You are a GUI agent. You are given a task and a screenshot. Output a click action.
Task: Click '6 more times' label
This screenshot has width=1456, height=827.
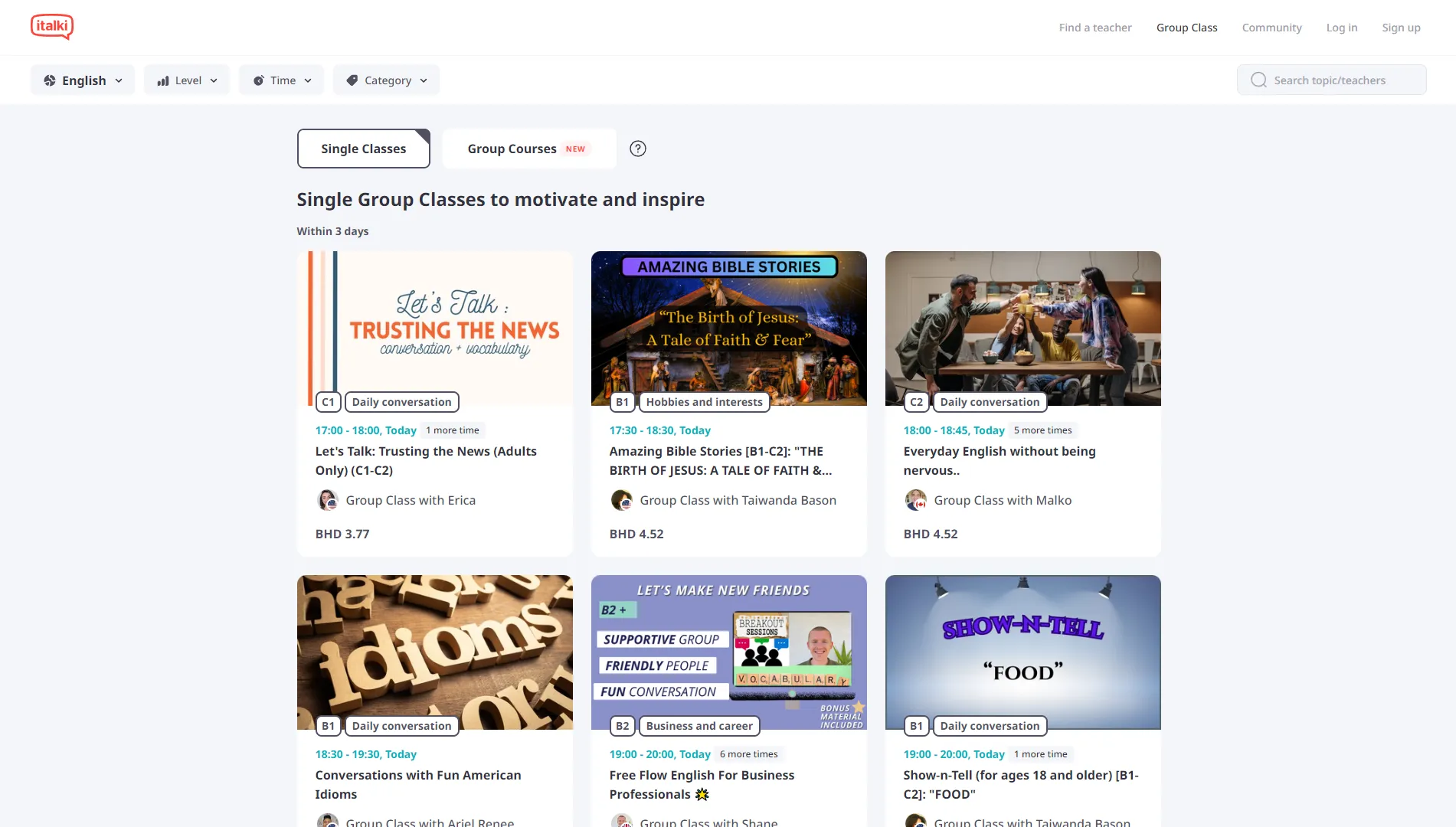coord(749,754)
